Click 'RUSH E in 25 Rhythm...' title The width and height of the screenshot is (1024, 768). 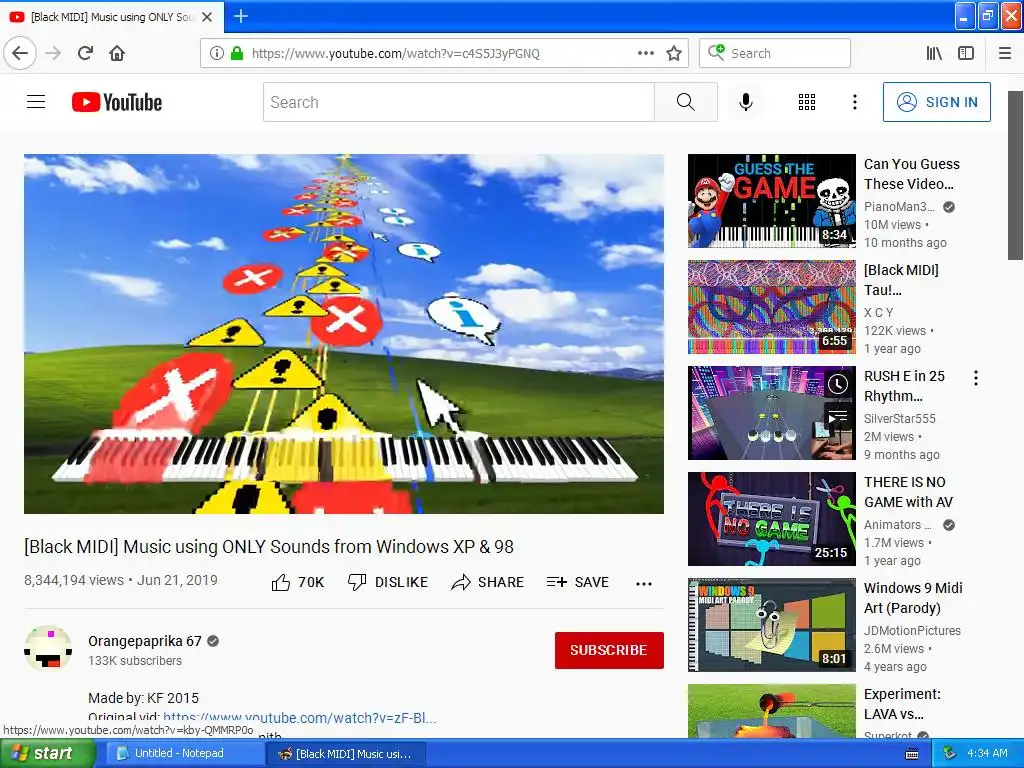pos(904,386)
